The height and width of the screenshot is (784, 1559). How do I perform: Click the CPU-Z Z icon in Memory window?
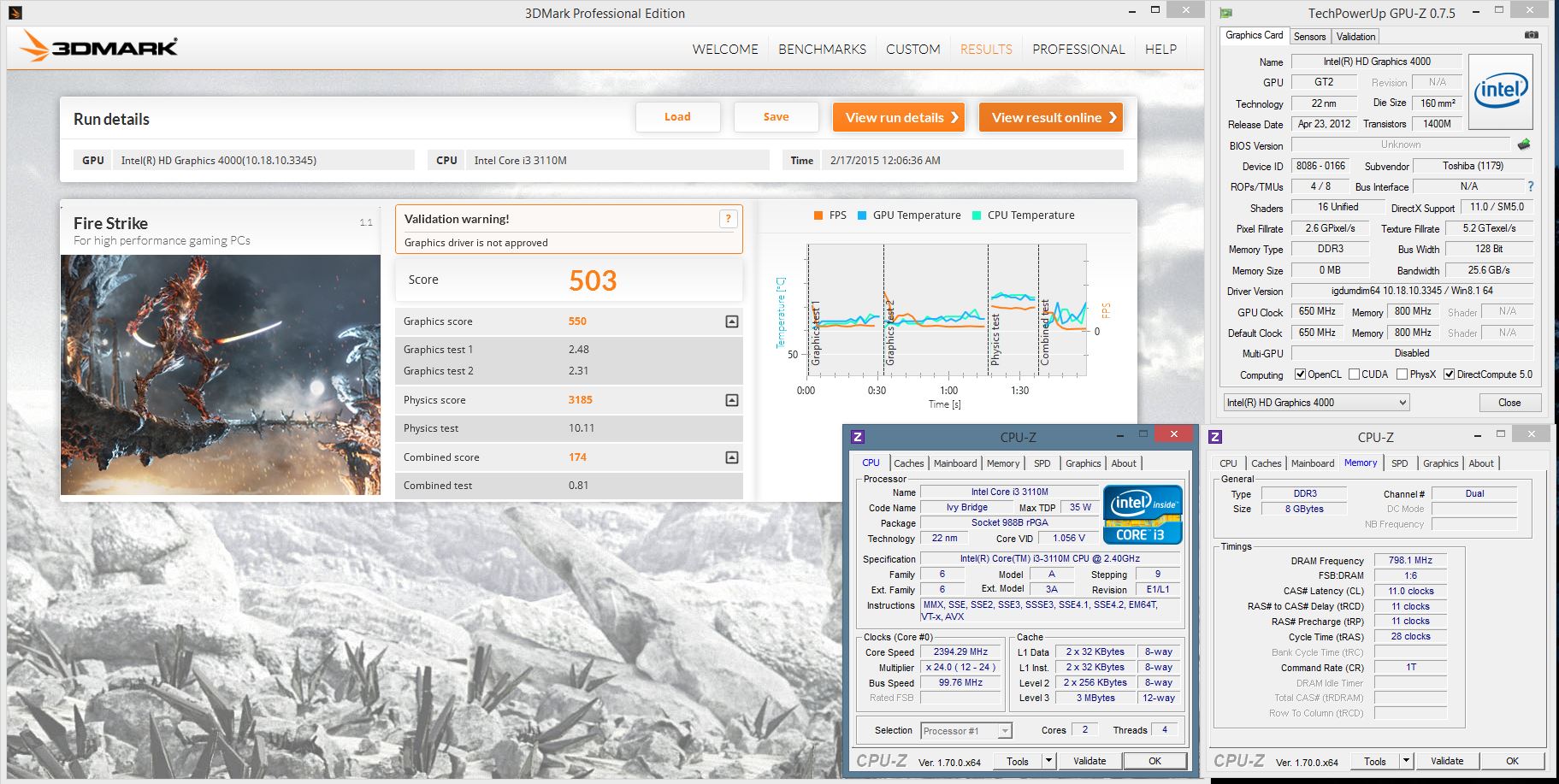tap(1215, 437)
